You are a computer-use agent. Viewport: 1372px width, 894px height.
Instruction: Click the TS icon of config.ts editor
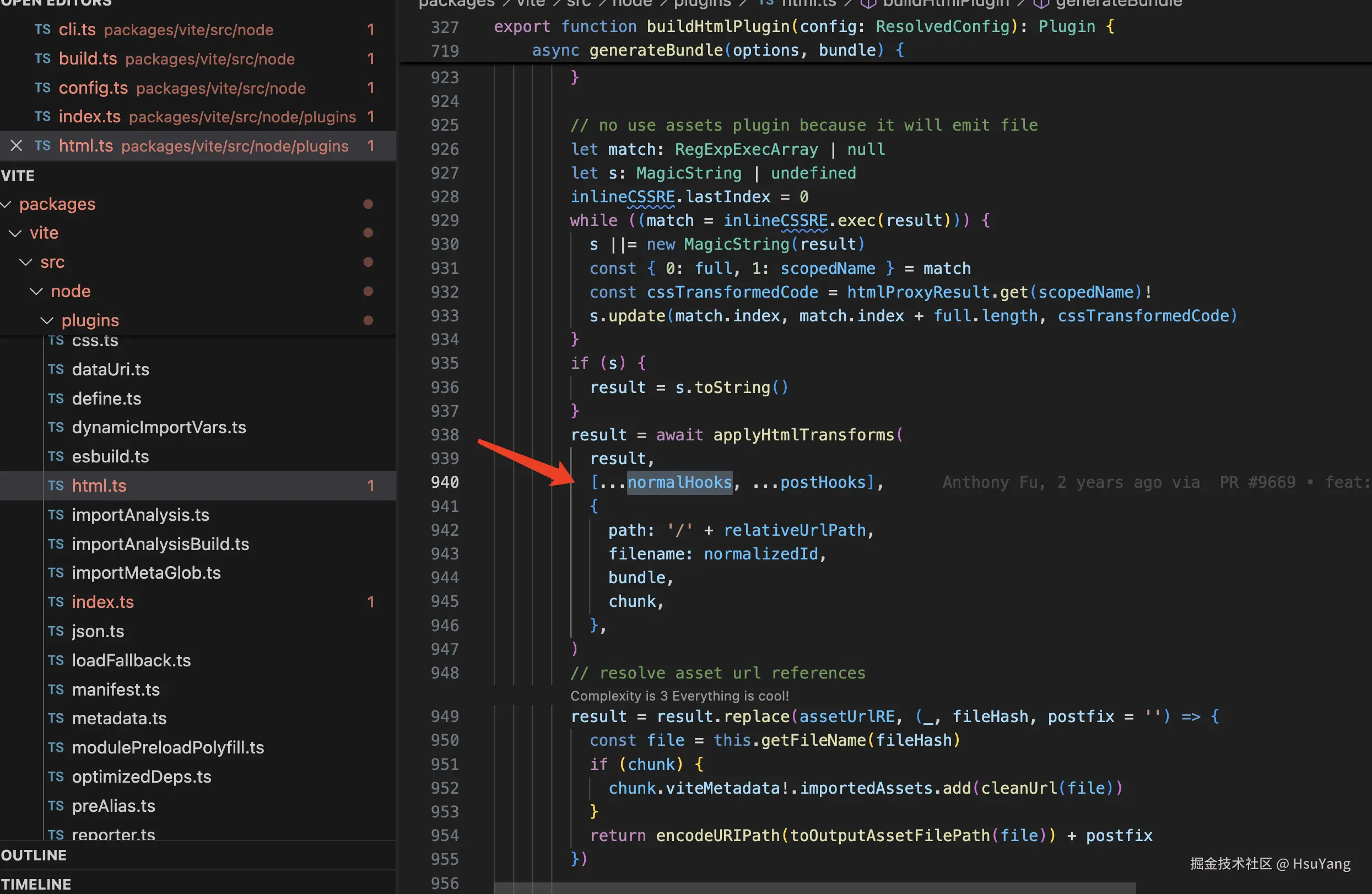coord(42,88)
